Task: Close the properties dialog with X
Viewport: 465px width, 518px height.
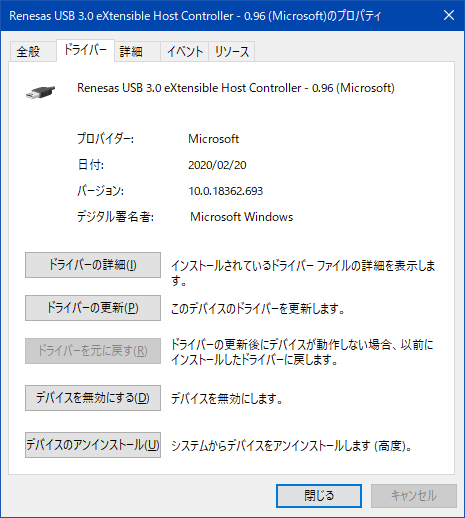Action: 449,15
